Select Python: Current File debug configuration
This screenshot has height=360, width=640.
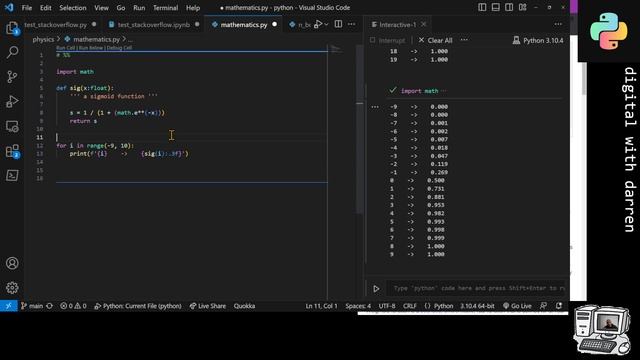click(138, 306)
